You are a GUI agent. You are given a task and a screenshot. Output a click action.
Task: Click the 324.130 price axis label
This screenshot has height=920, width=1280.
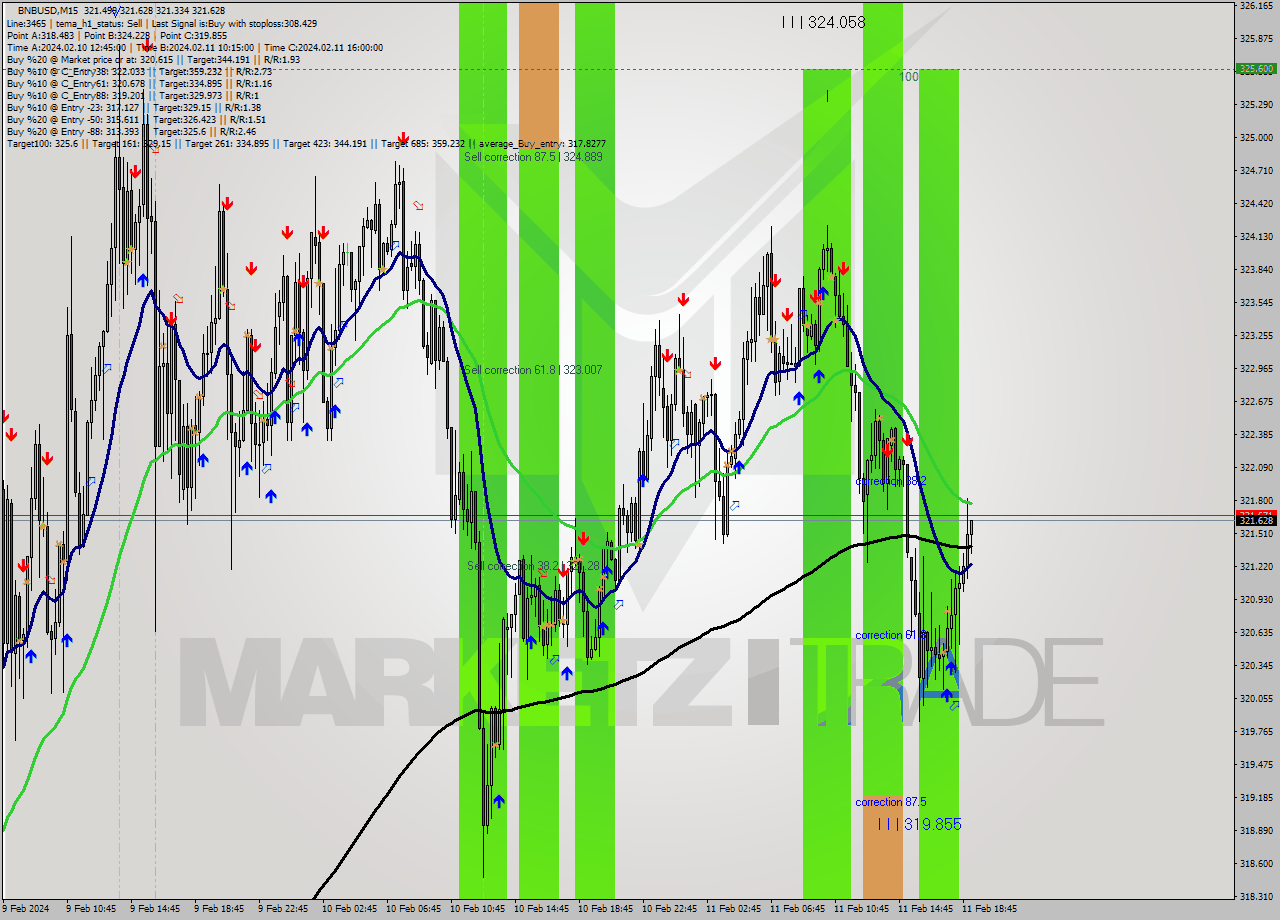[x=1256, y=236]
